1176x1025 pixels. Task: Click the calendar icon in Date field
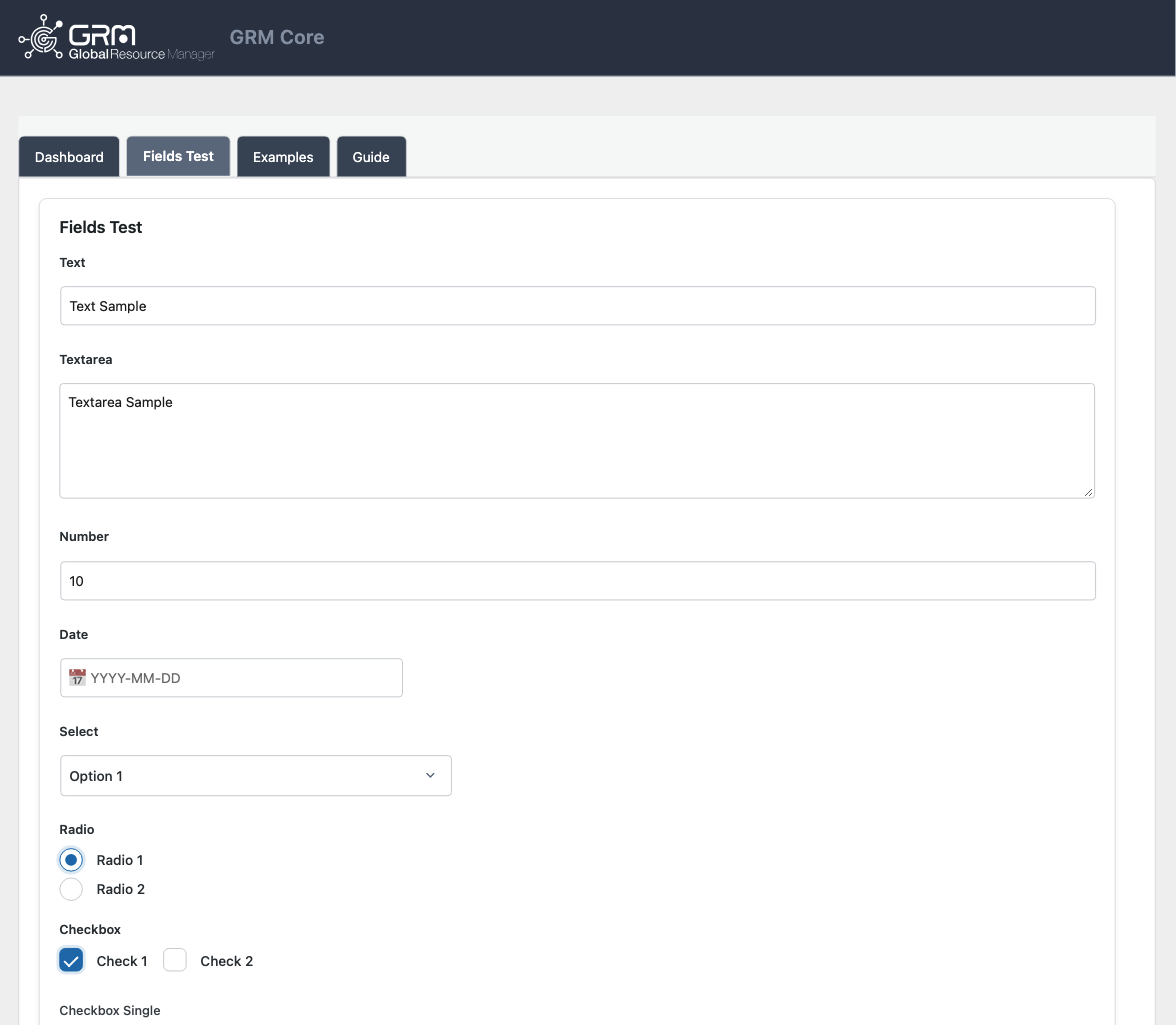click(x=77, y=678)
